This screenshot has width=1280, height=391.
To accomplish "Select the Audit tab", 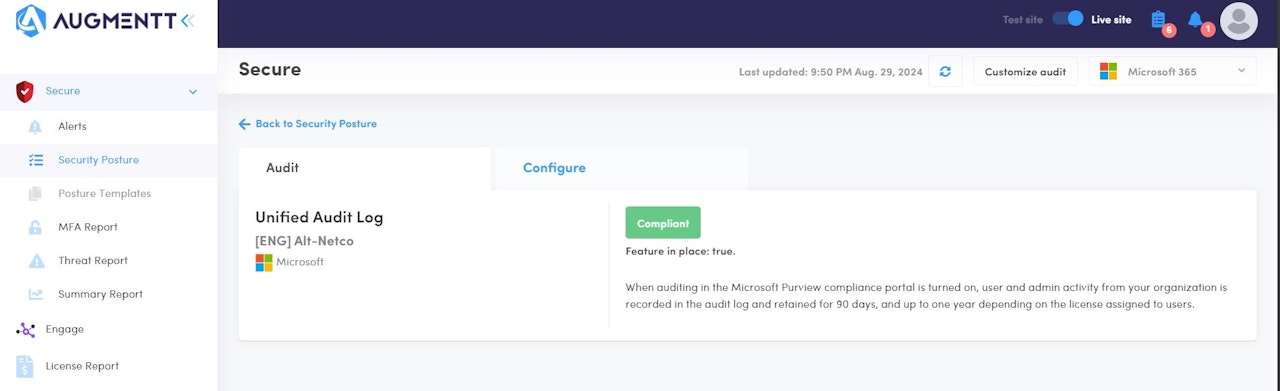I will (x=282, y=168).
